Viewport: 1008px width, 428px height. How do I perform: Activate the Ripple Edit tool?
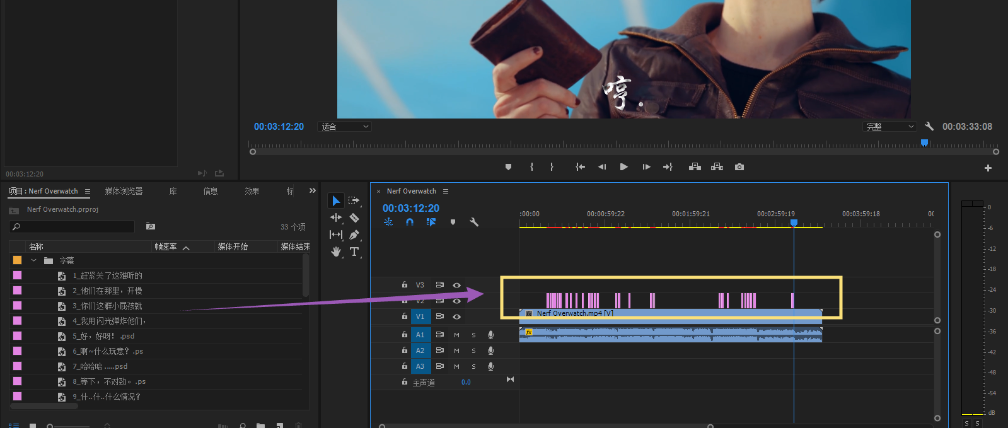click(336, 217)
